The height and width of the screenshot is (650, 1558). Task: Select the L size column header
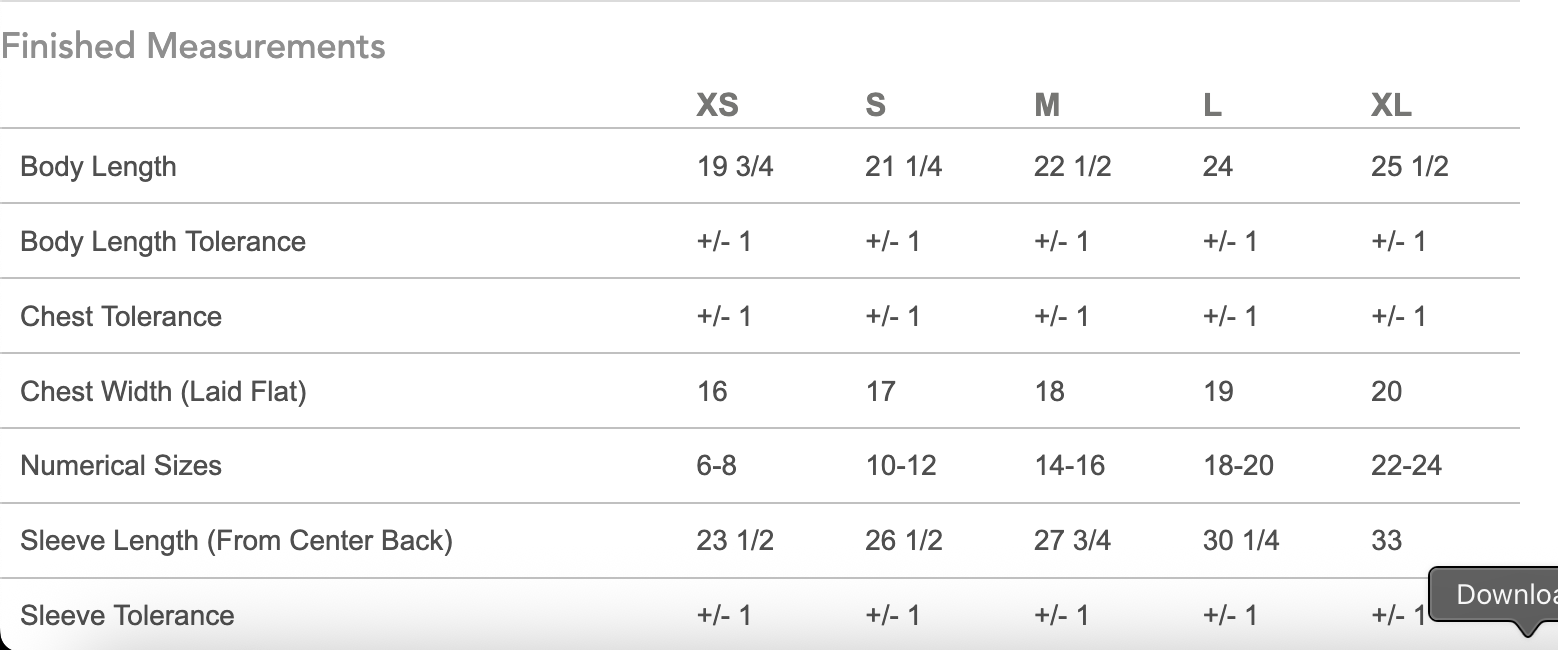pyautogui.click(x=1212, y=104)
